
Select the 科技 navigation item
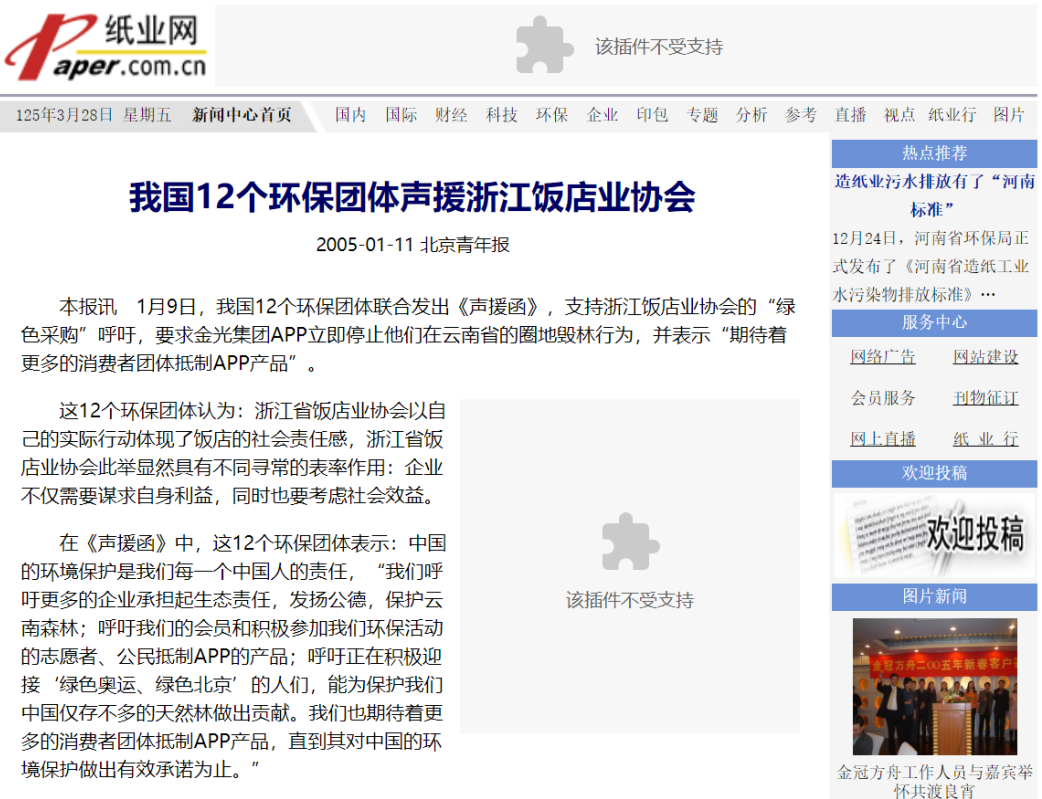[502, 115]
